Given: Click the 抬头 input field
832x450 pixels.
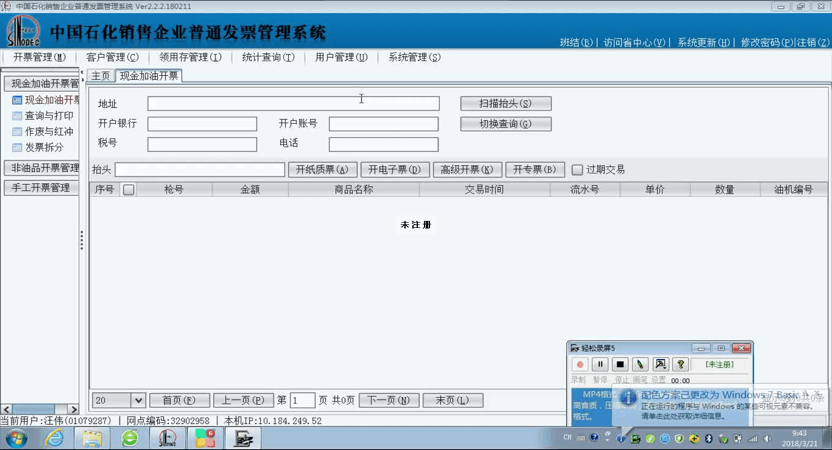Looking at the screenshot, I should click(x=200, y=170).
